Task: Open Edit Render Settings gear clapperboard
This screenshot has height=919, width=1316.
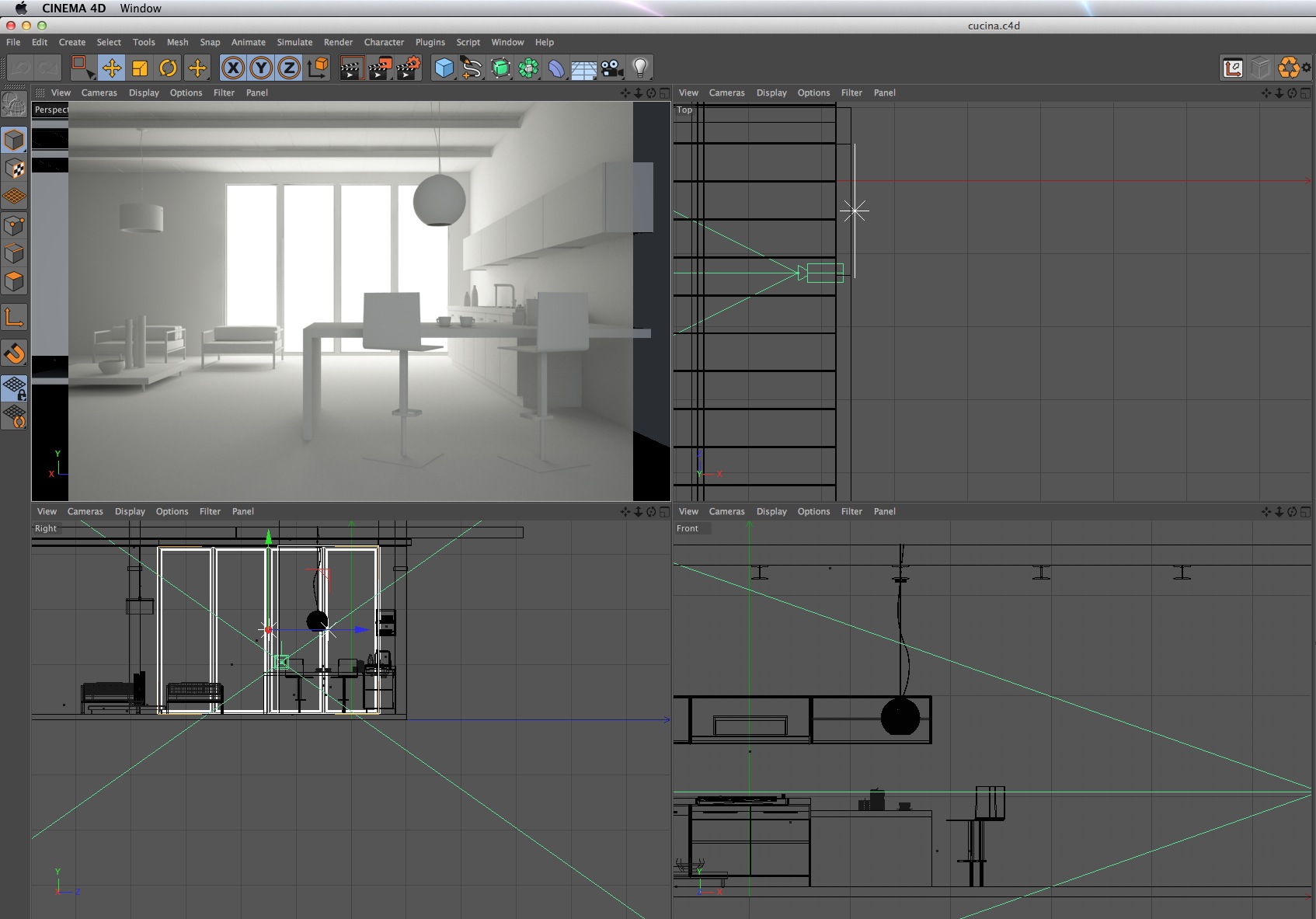Action: pos(409,68)
